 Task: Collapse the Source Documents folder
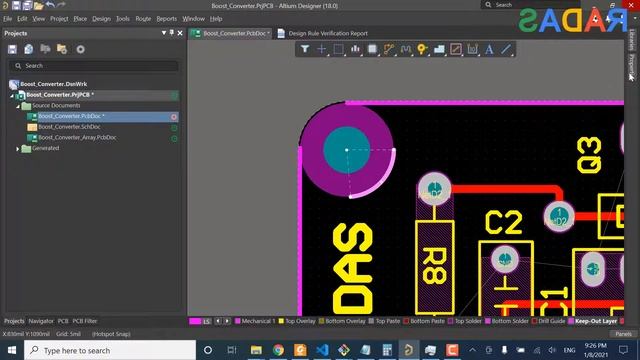tap(18, 106)
